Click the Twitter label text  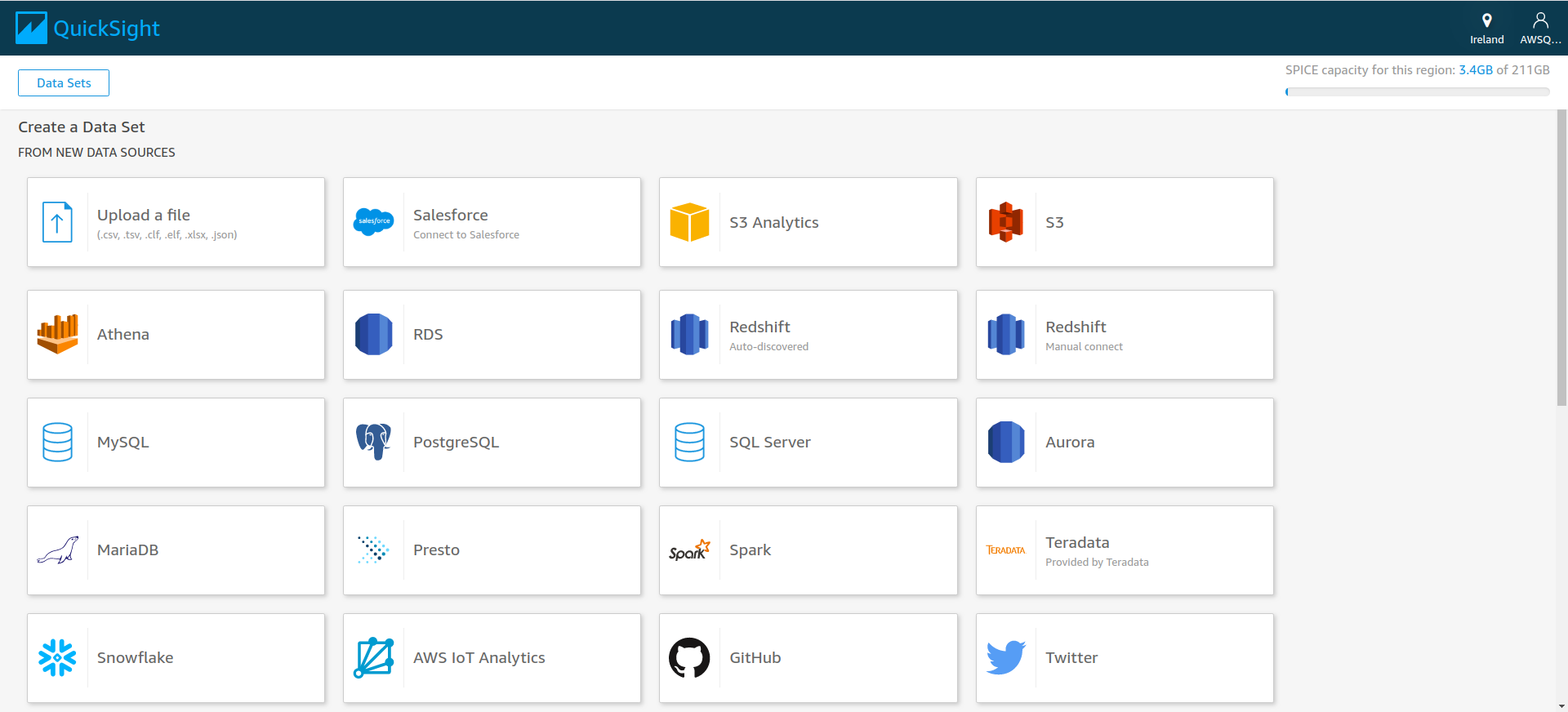1072,657
